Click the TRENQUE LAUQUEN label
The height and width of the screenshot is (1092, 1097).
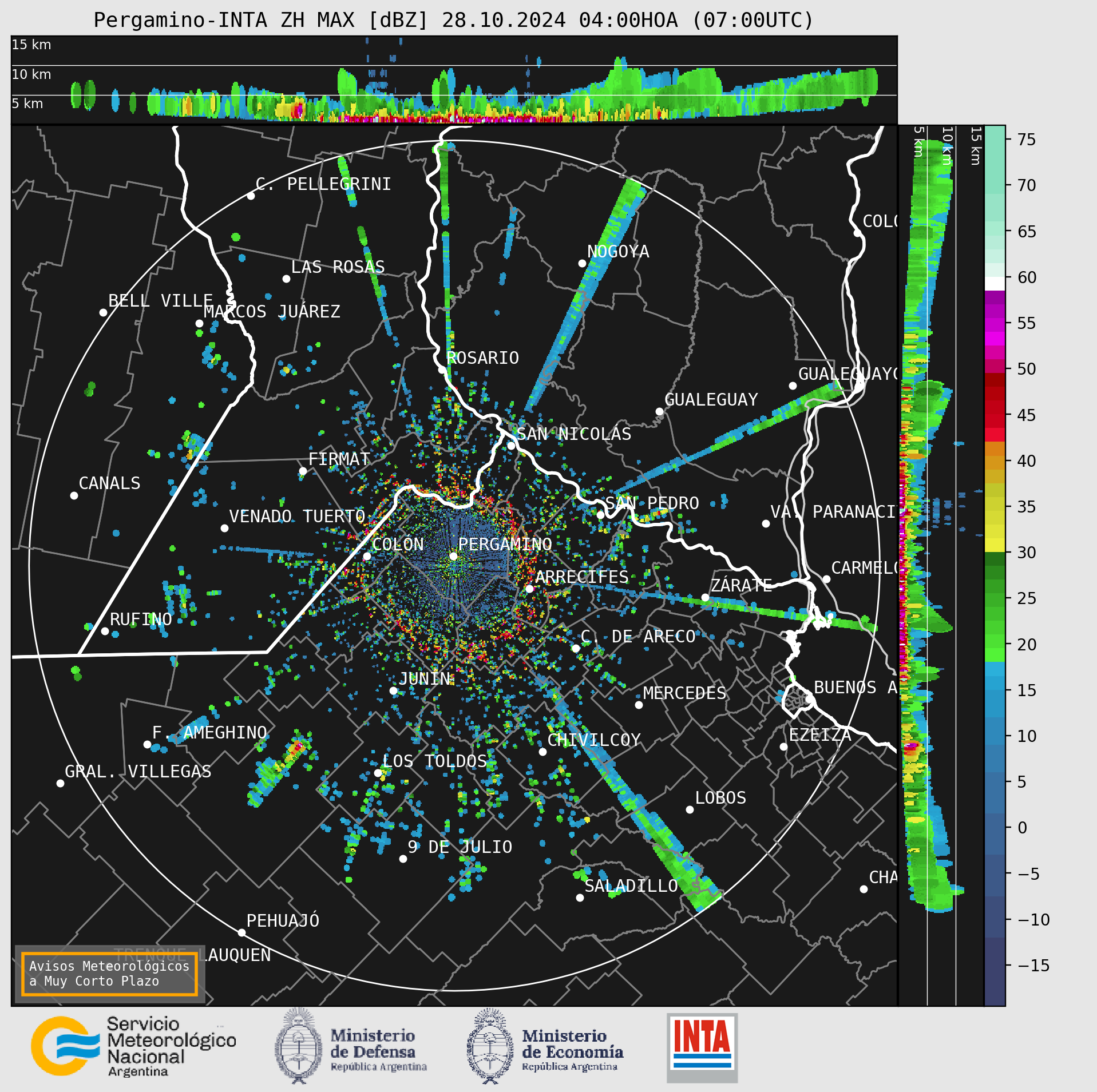(x=192, y=955)
